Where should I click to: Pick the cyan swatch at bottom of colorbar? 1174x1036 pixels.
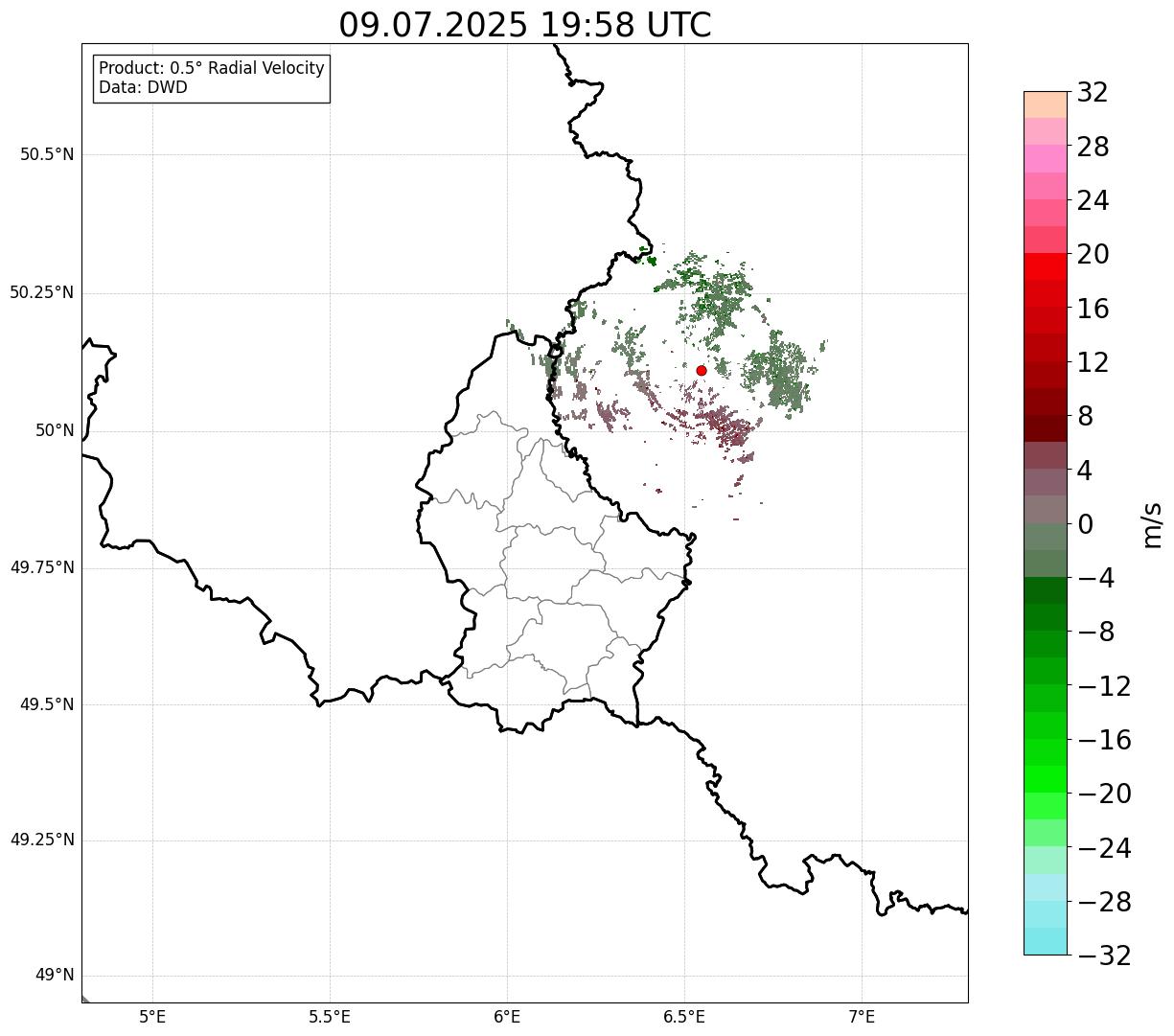[x=1046, y=941]
